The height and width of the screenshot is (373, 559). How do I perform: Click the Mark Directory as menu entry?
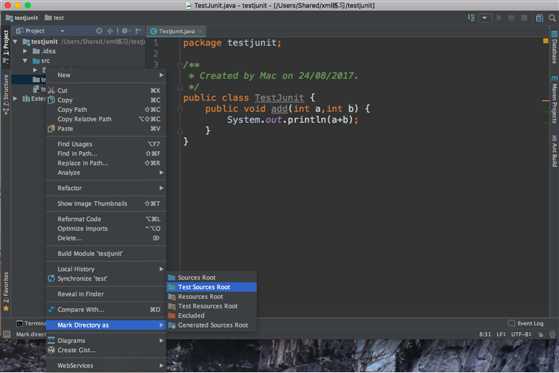pos(107,325)
